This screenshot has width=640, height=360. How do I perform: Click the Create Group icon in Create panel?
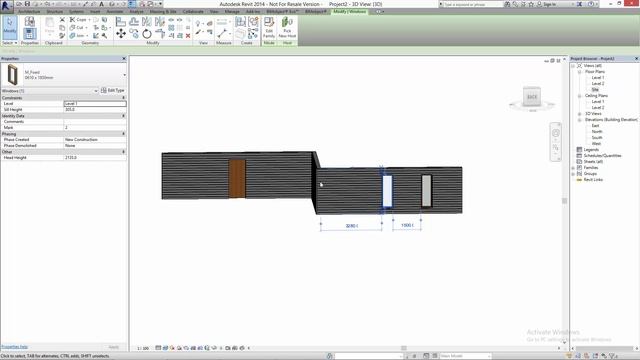tap(253, 21)
